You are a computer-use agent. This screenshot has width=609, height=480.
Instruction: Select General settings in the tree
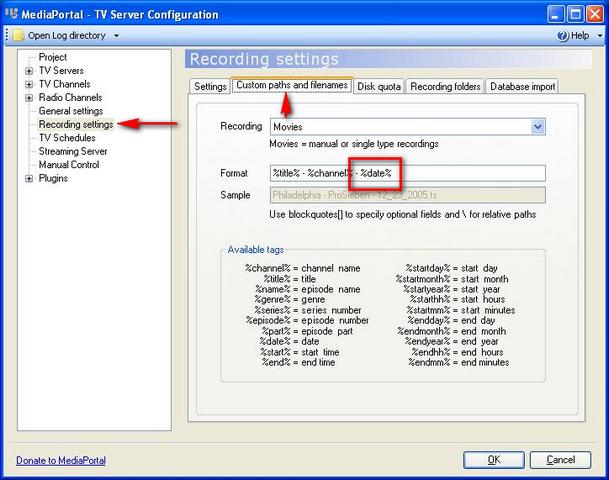(70, 112)
